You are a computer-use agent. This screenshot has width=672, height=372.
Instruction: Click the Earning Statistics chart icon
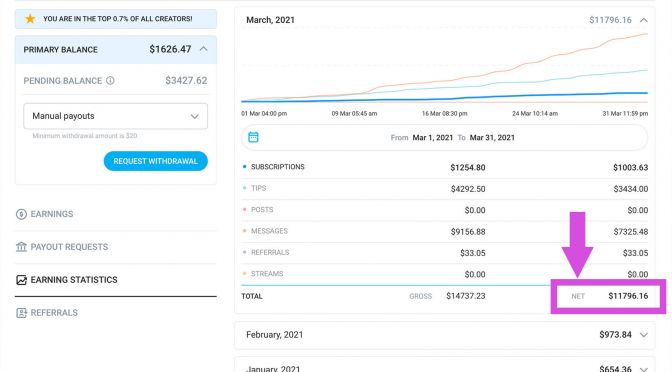coord(21,280)
